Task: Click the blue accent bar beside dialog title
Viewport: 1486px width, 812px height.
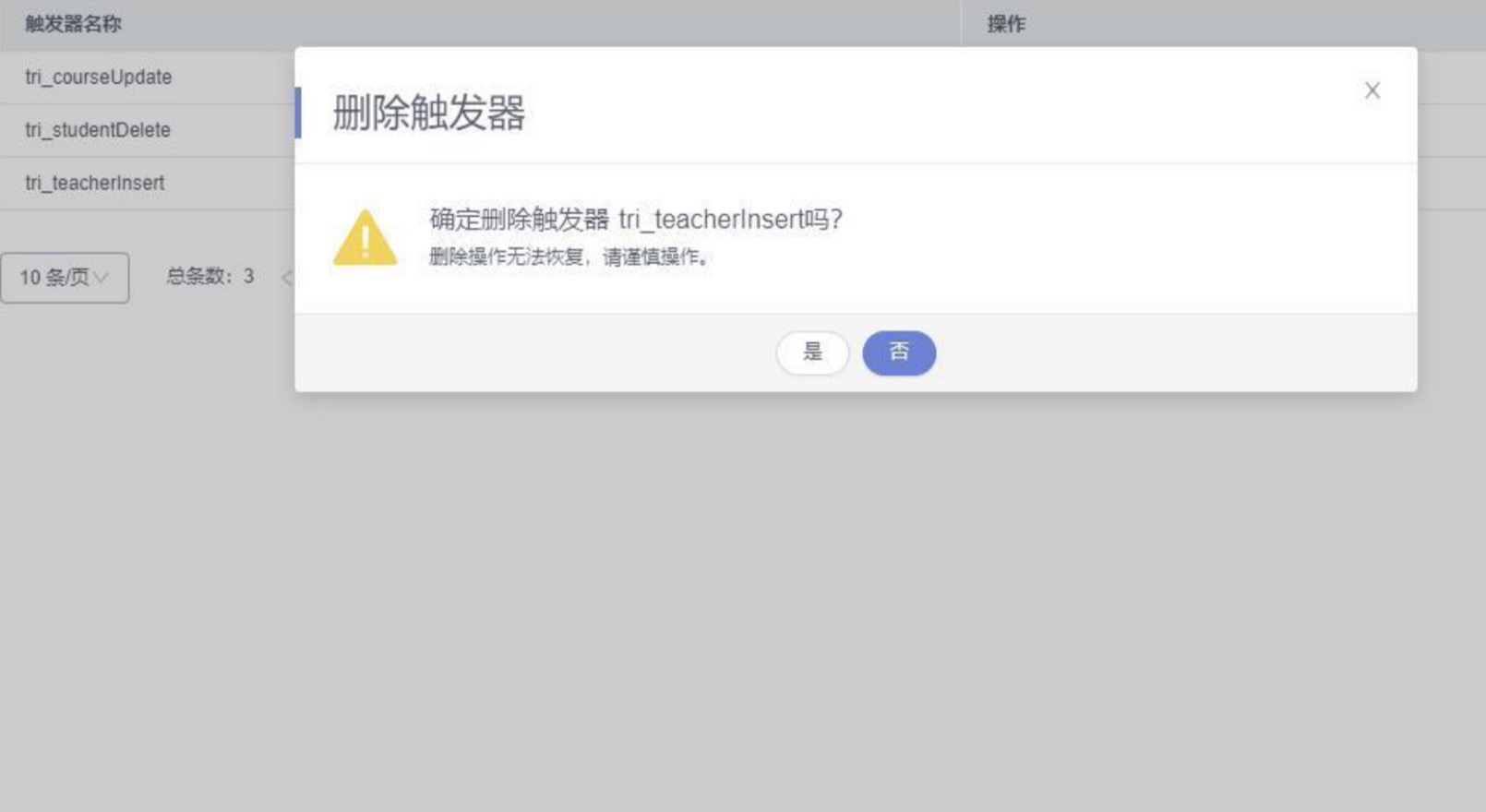Action: (x=298, y=113)
